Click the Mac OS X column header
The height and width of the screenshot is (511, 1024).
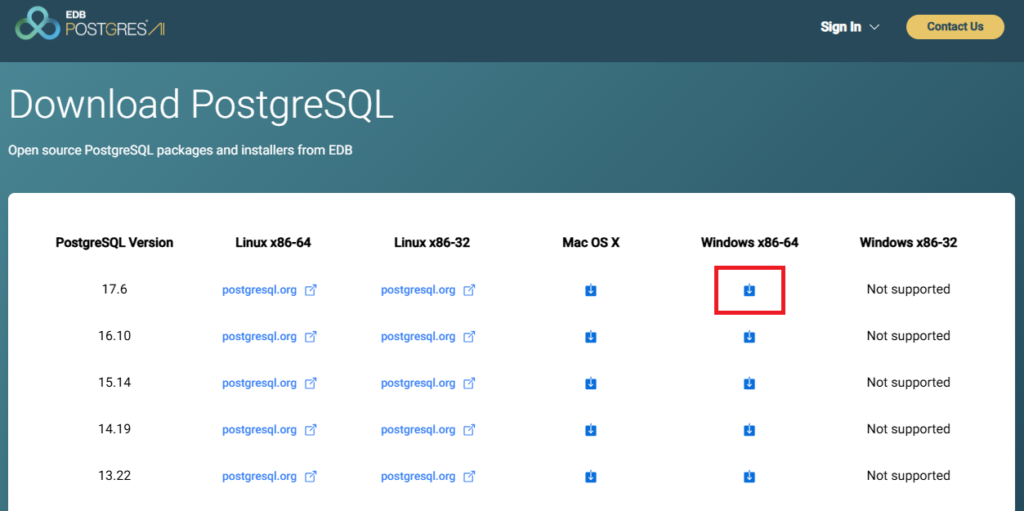click(590, 243)
